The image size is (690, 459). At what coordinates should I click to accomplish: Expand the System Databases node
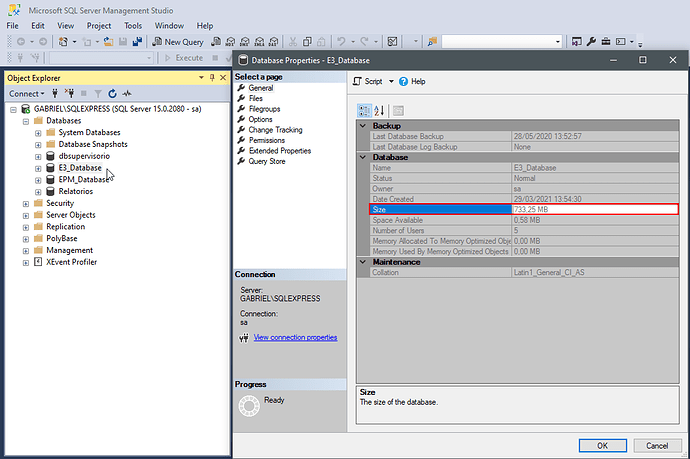point(38,133)
